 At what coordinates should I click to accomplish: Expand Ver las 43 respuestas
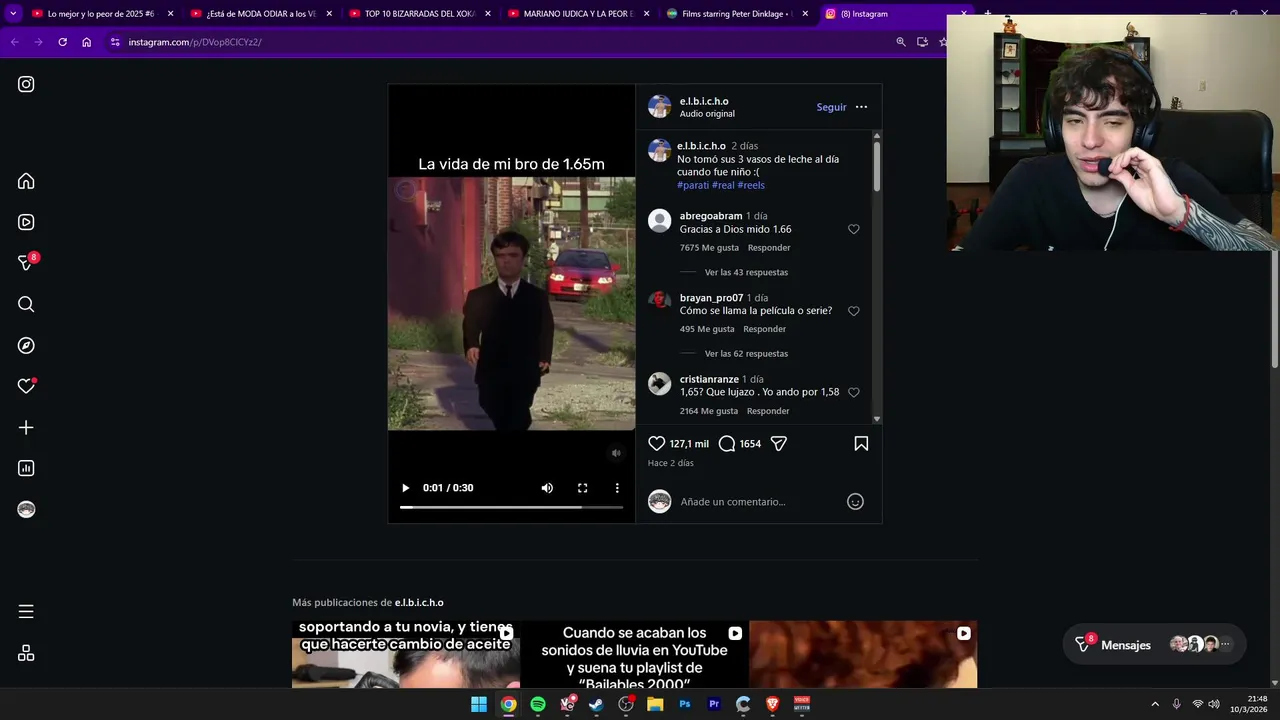pos(746,272)
